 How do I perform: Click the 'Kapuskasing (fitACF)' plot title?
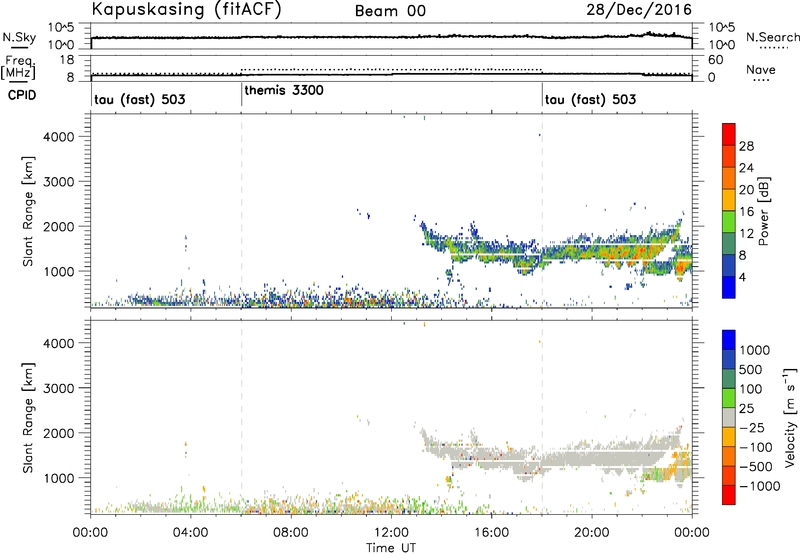tap(187, 9)
